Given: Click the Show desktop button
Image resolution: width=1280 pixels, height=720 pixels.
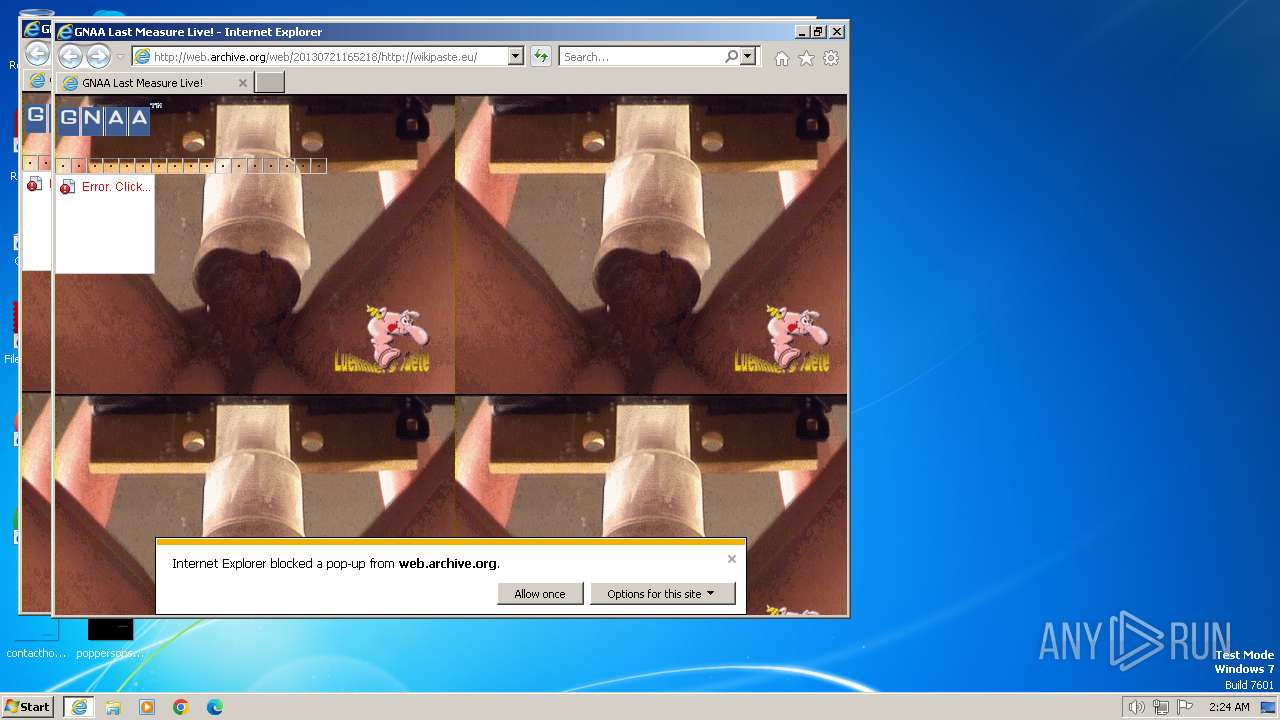Looking at the screenshot, I should (1268, 707).
